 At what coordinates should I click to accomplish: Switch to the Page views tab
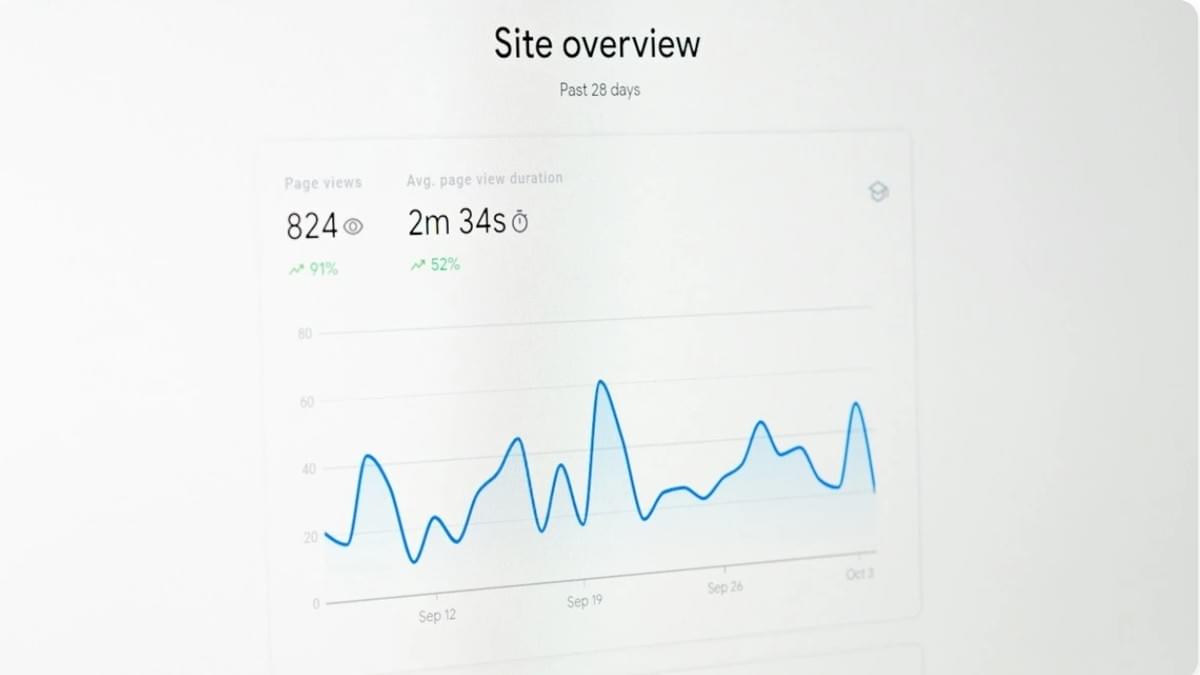pyautogui.click(x=322, y=183)
